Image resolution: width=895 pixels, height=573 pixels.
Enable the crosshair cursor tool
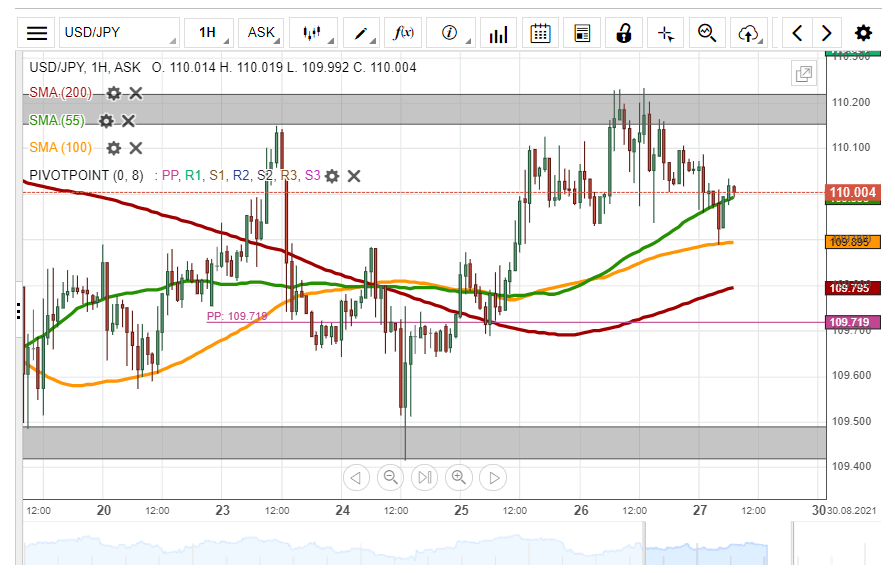(x=666, y=33)
